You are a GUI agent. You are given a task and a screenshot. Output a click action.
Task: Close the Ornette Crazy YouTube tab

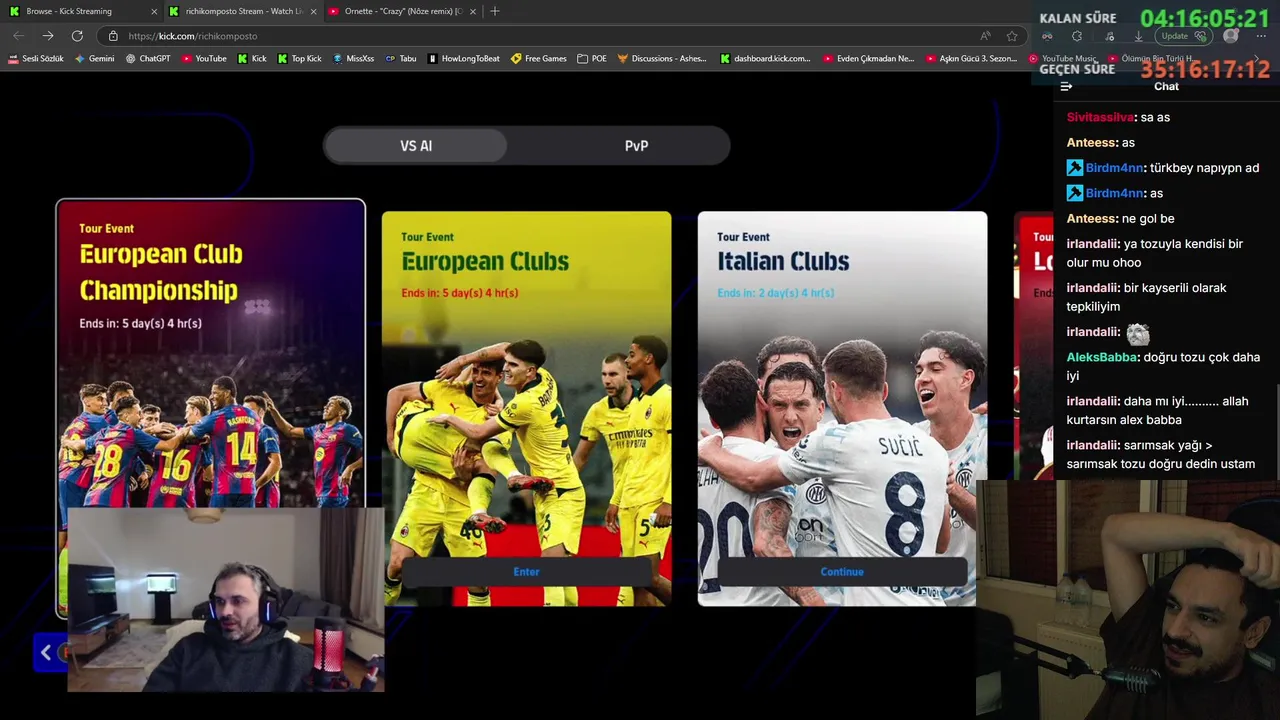point(472,11)
